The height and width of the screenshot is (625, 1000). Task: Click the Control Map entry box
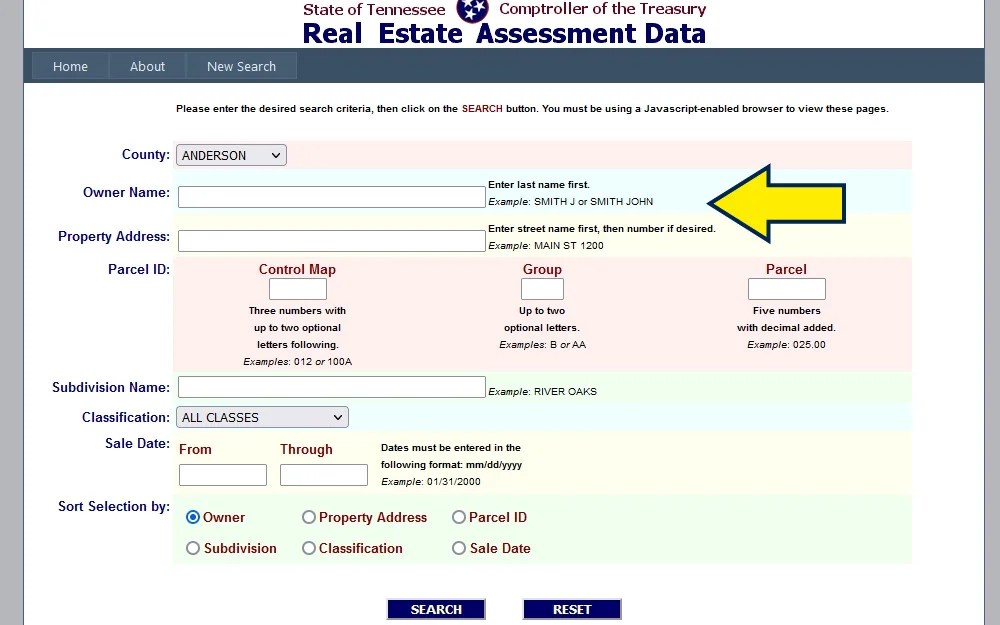point(297,288)
